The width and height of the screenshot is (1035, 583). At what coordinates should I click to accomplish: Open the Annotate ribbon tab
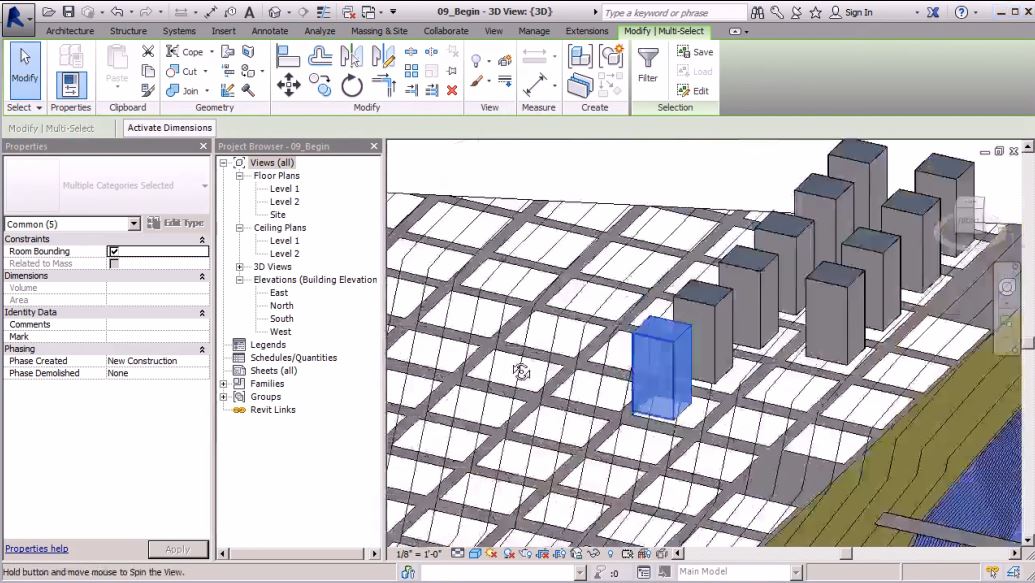point(270,31)
